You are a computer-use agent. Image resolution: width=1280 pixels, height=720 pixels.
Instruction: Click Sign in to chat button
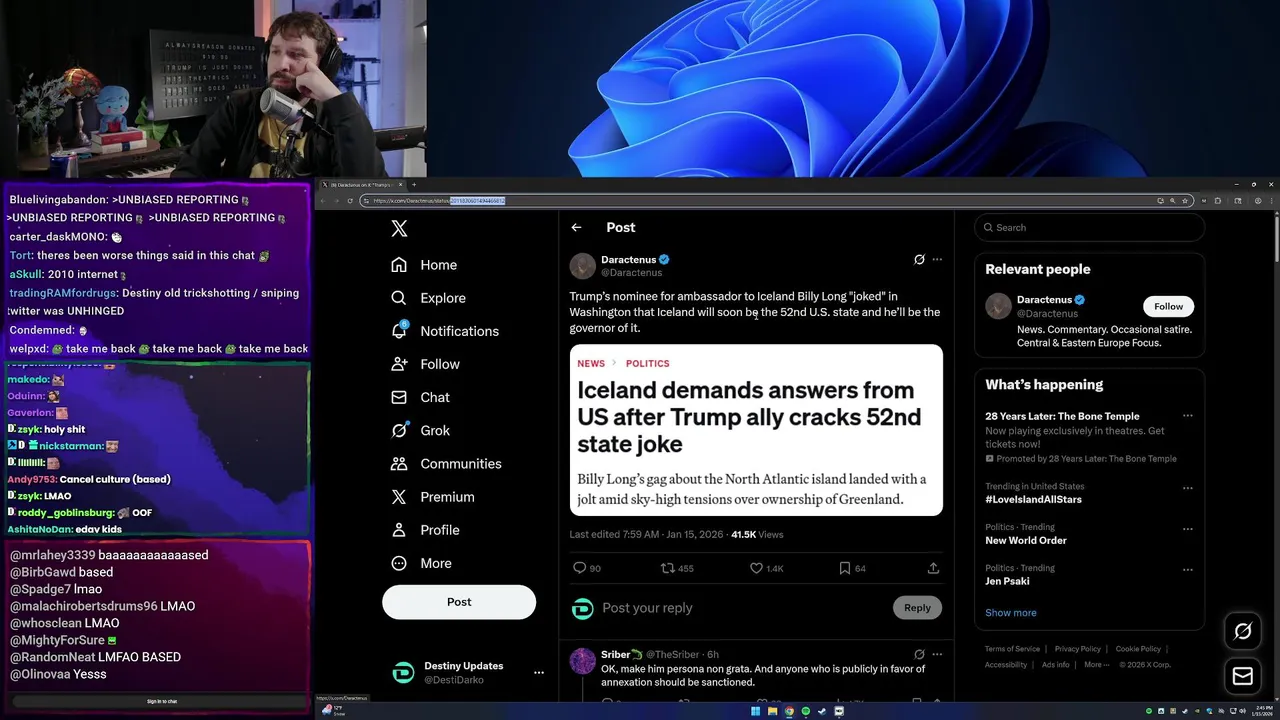click(x=162, y=702)
